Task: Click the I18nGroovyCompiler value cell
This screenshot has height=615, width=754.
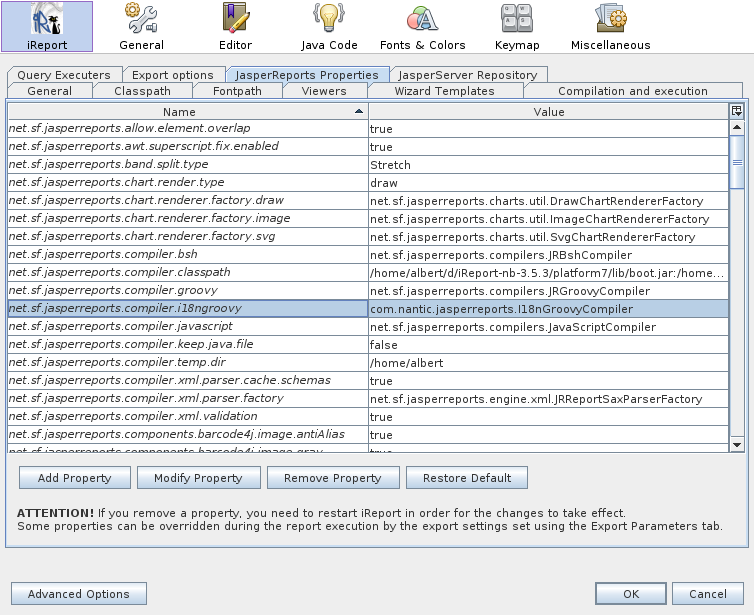Action: click(549, 309)
